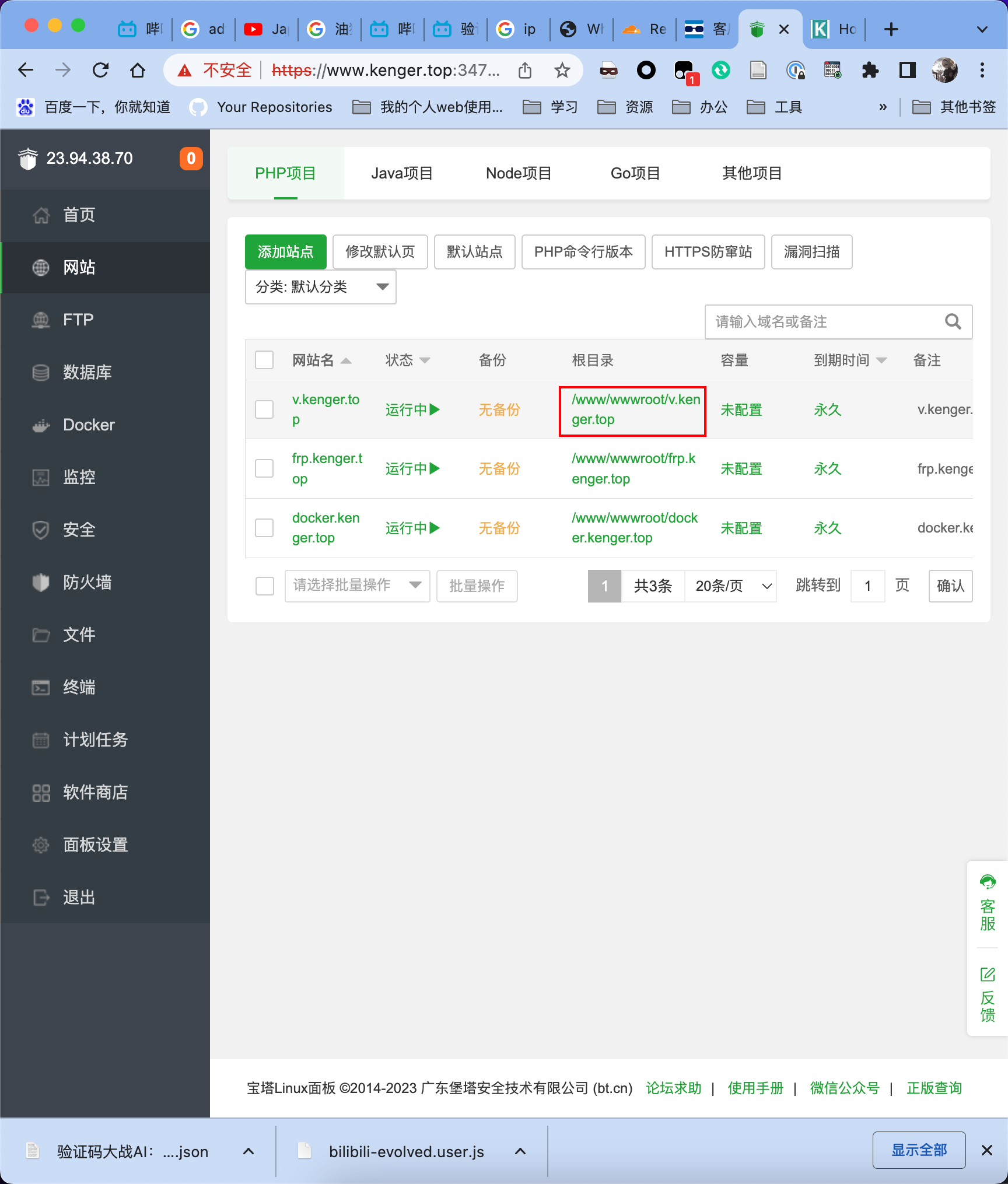Viewport: 1008px width, 1184px height.
Task: Open the 计划任务 scheduled tasks item
Action: pyautogui.click(x=105, y=740)
